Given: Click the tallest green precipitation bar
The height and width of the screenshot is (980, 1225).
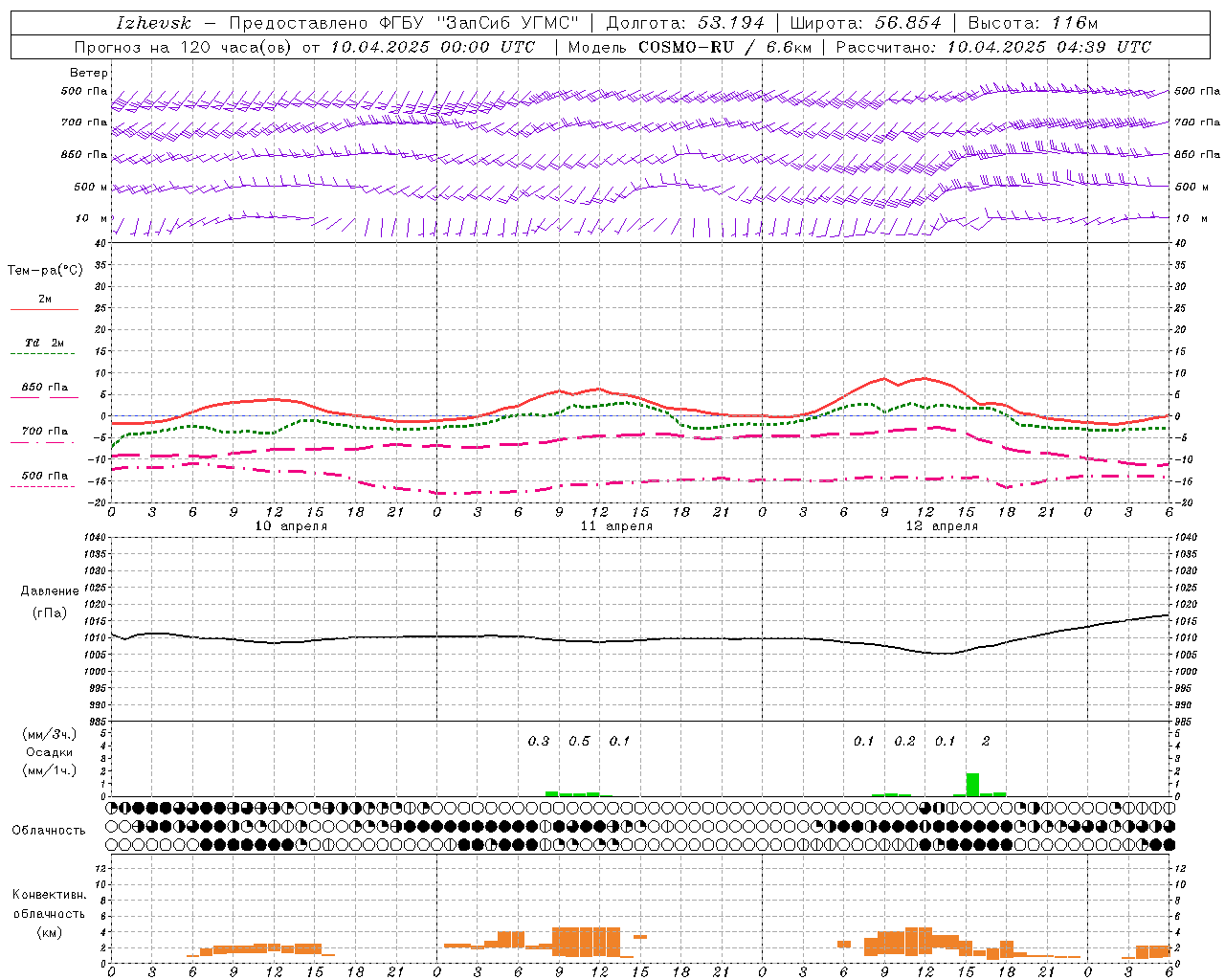Looking at the screenshot, I should point(972,785).
